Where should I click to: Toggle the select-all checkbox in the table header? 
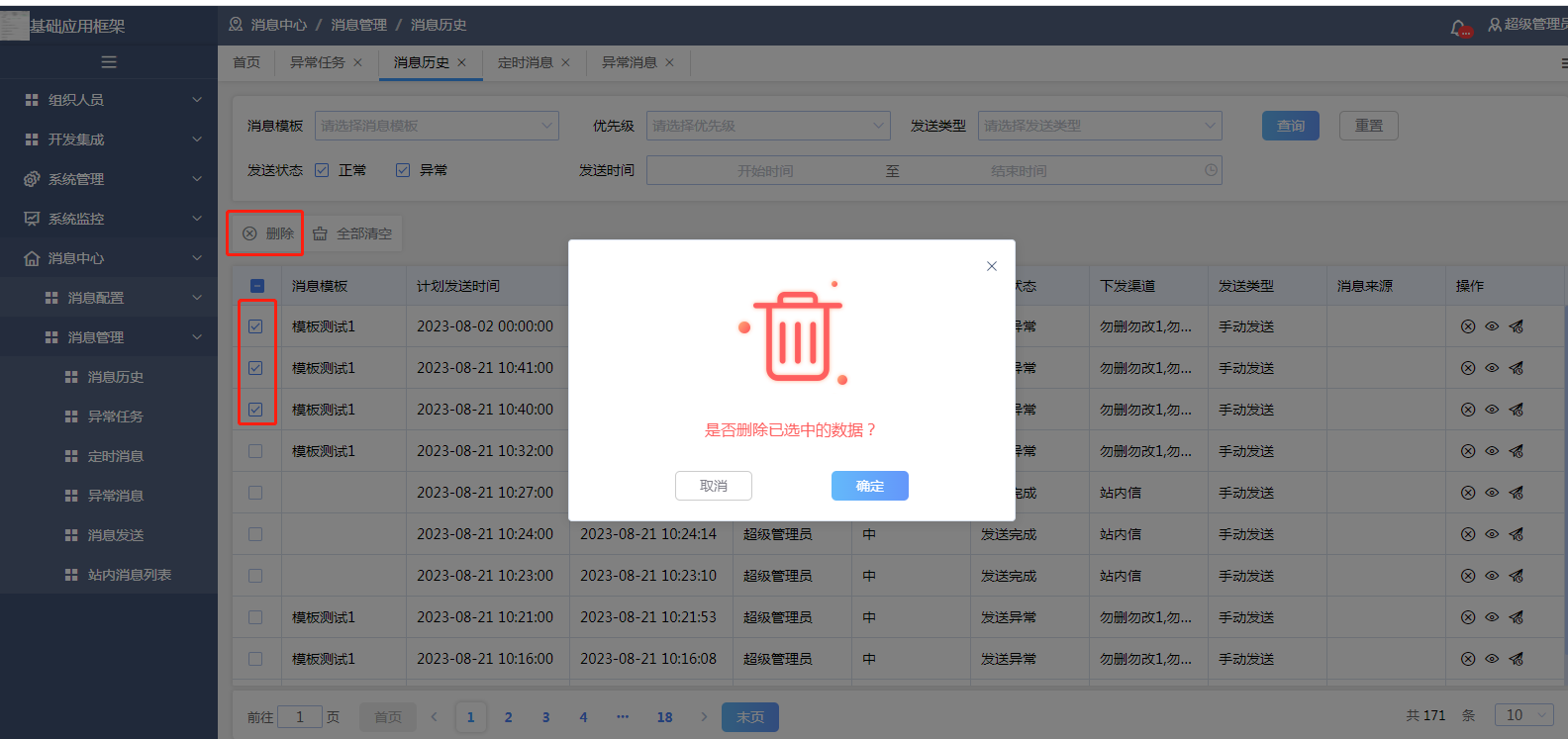(257, 286)
